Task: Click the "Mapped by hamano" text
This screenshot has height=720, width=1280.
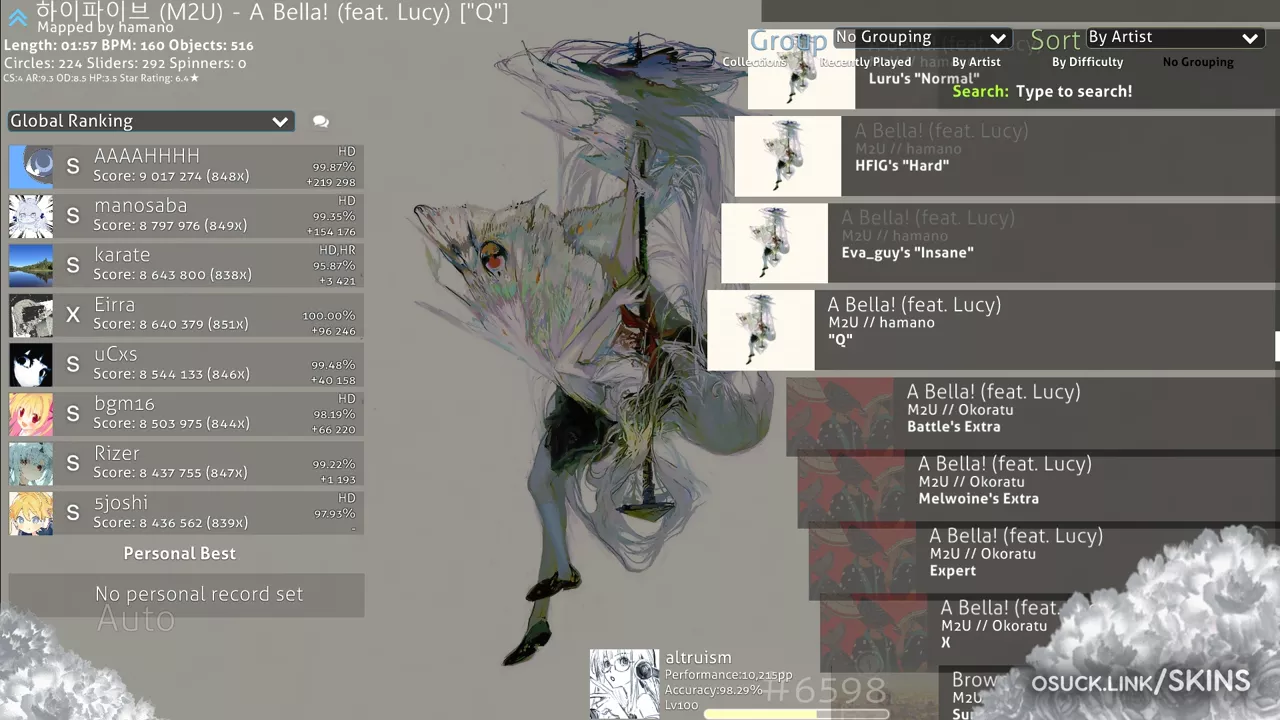Action: point(105,28)
